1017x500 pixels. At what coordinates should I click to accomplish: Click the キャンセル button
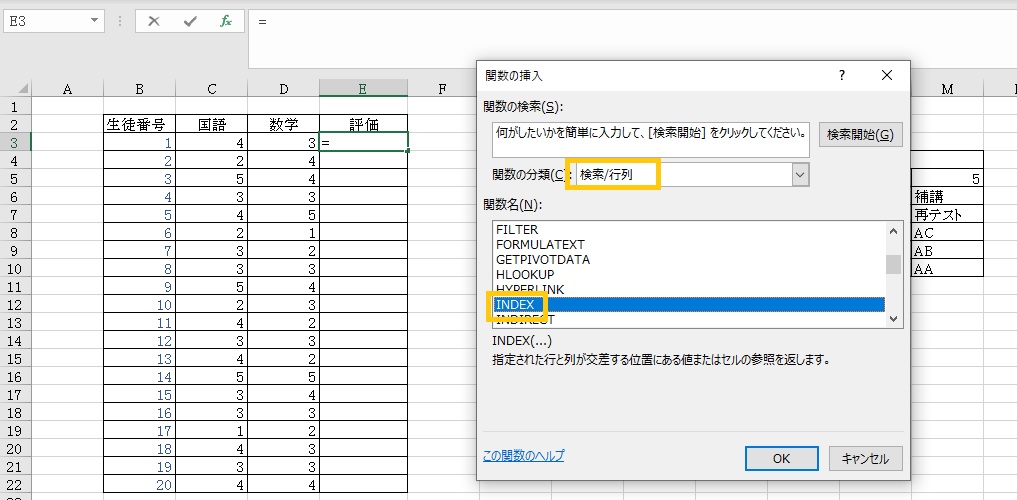865,458
